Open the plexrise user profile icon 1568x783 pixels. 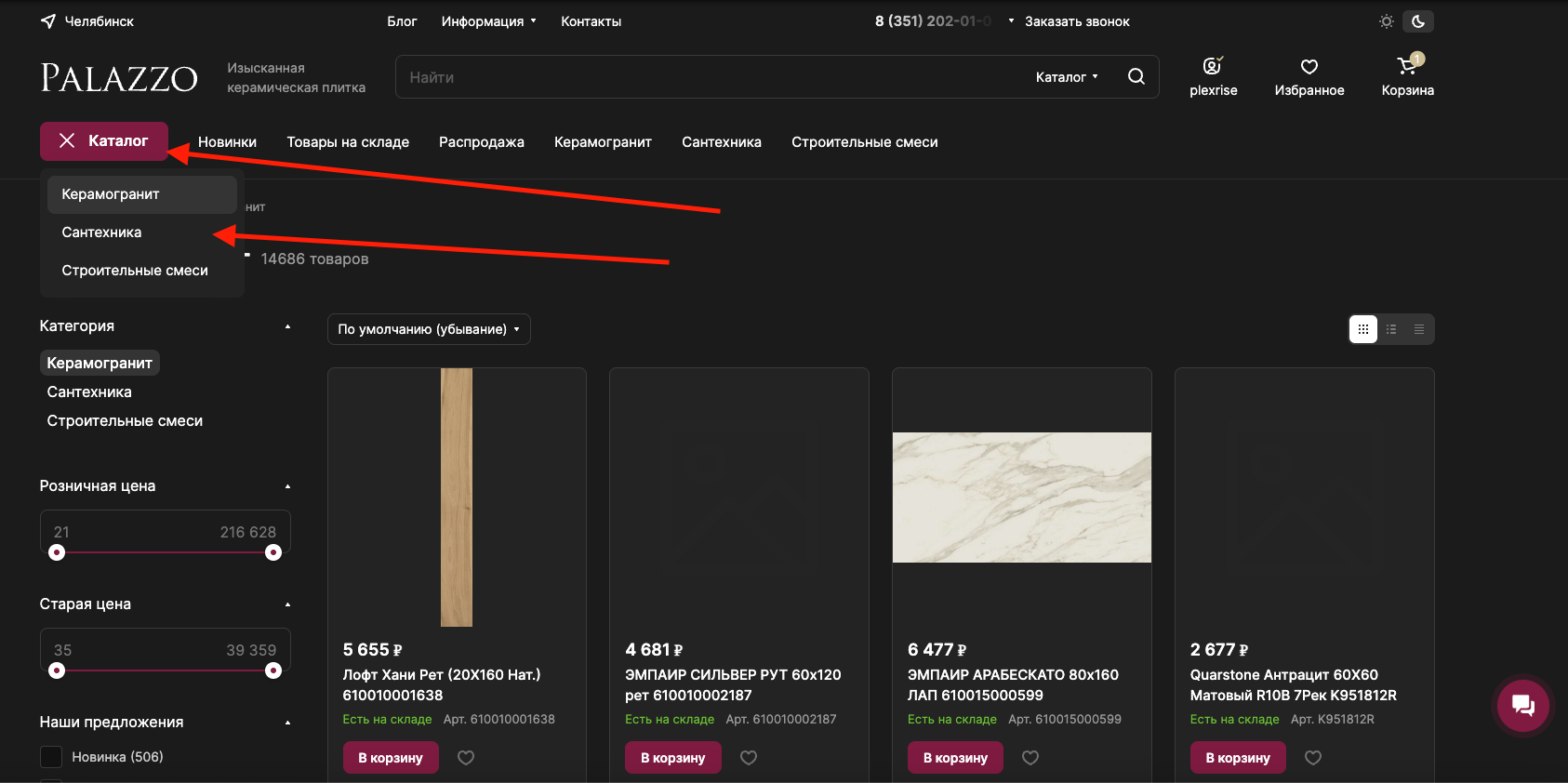[1213, 66]
